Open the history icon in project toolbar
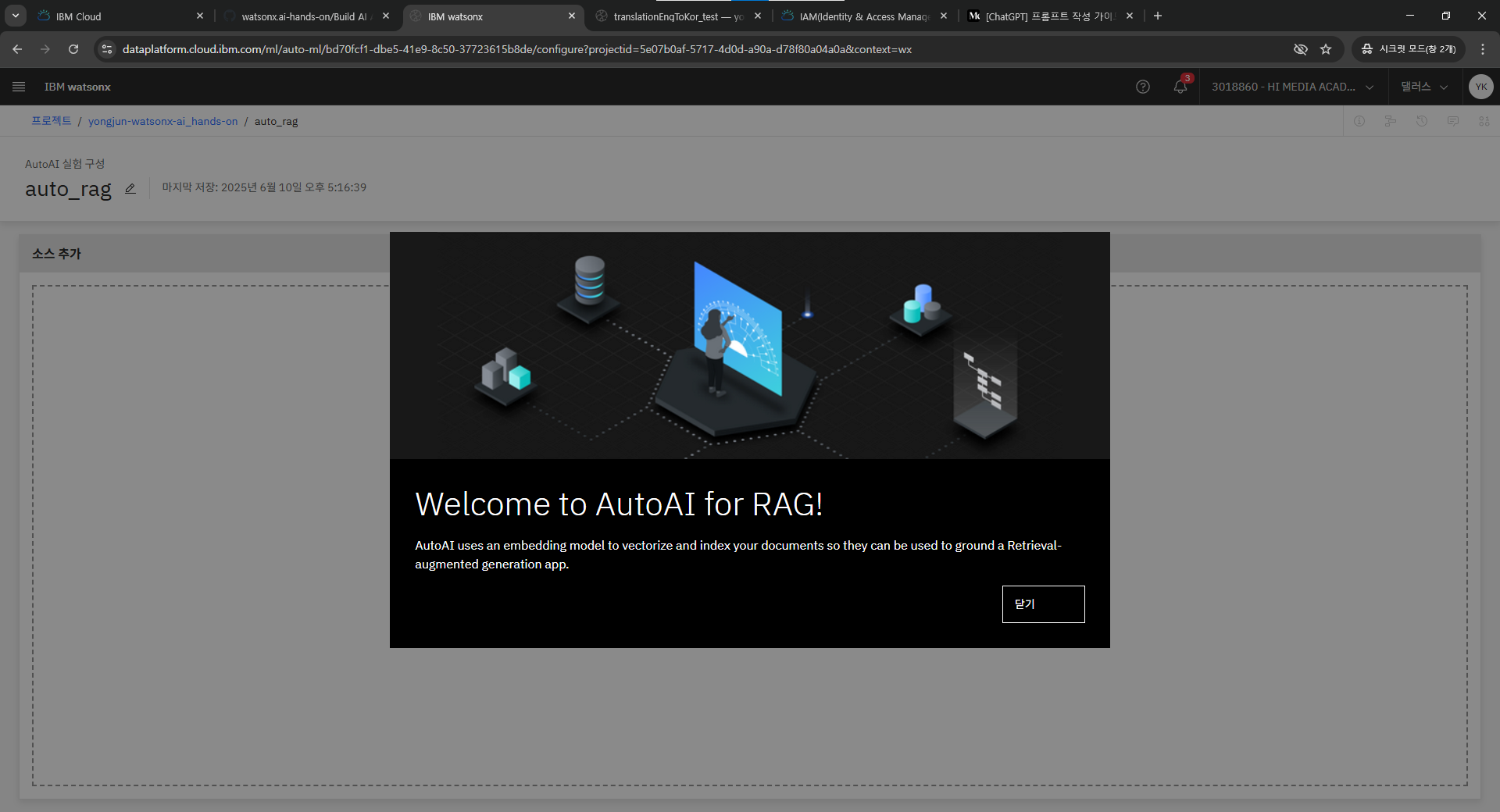The height and width of the screenshot is (812, 1500). [1422, 121]
